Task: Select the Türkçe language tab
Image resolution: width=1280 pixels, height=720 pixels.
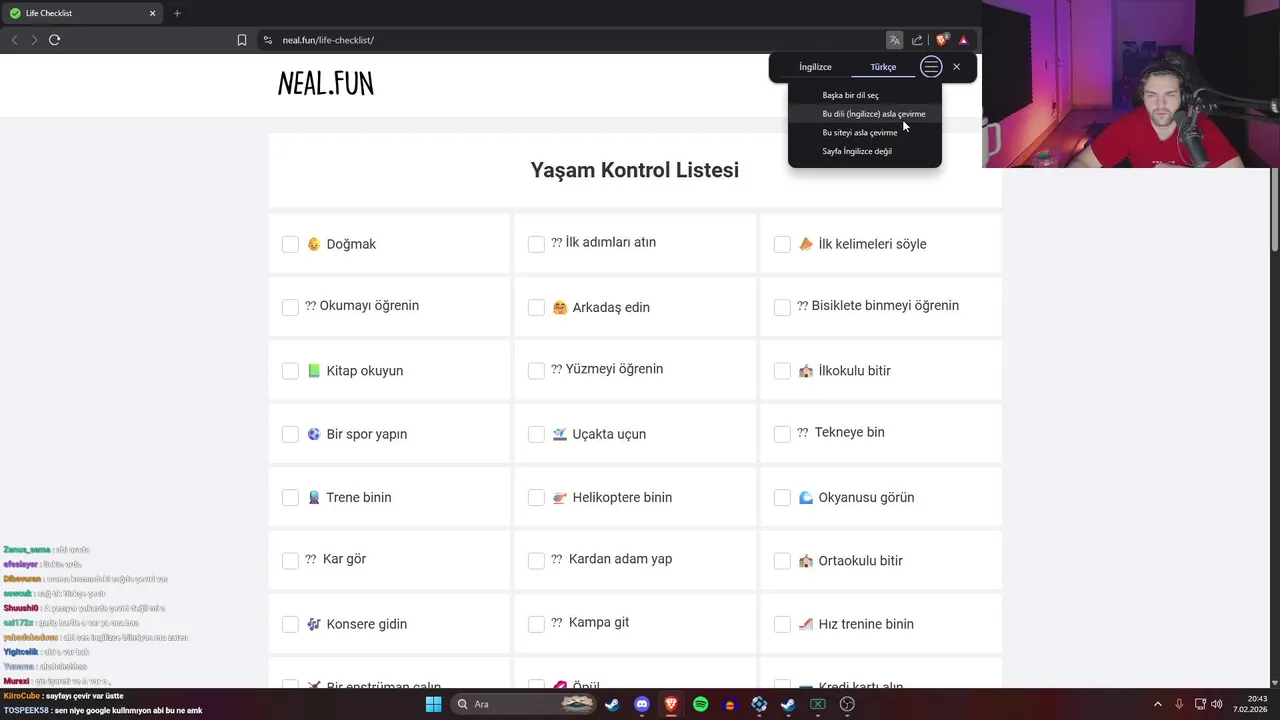Action: coord(883,67)
